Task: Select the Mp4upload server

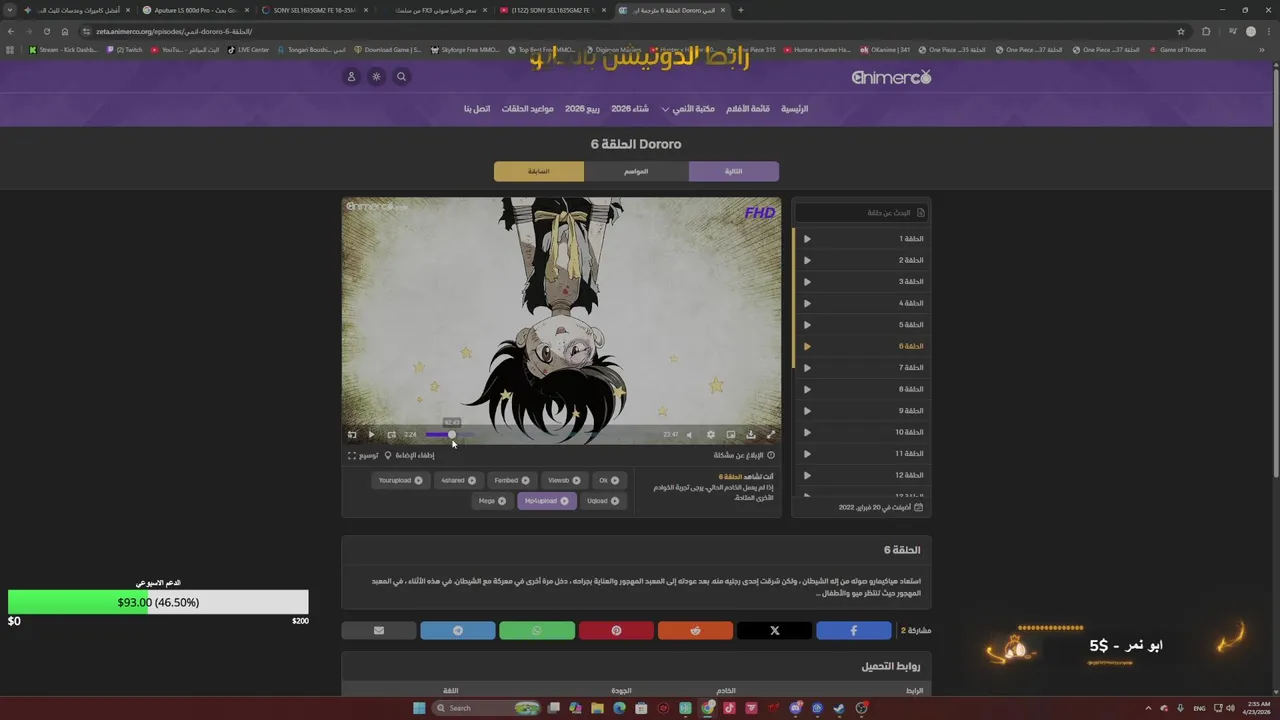Action: (x=546, y=501)
